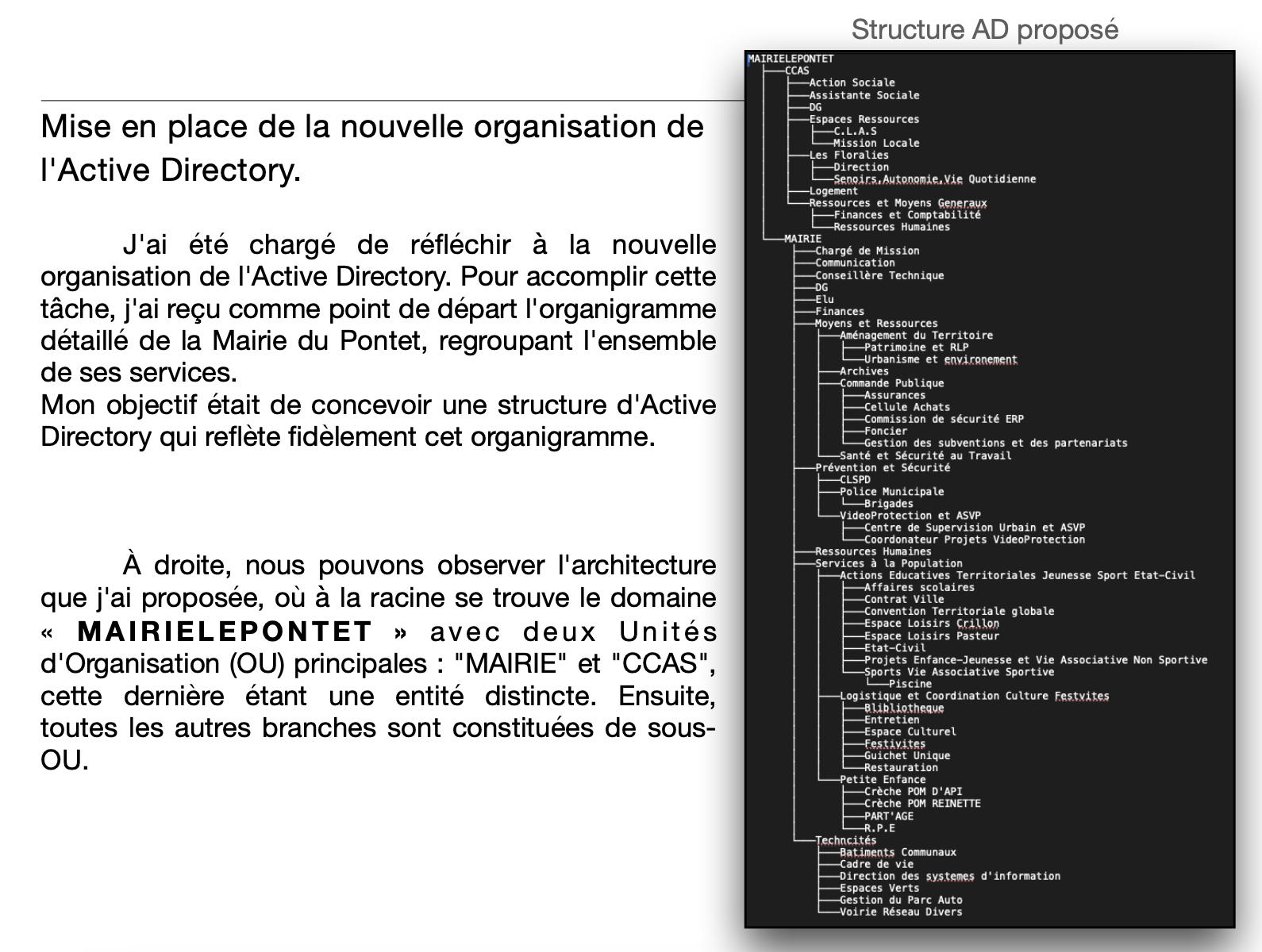
Task: Click the 'Brigades' entry
Action: click(x=889, y=504)
